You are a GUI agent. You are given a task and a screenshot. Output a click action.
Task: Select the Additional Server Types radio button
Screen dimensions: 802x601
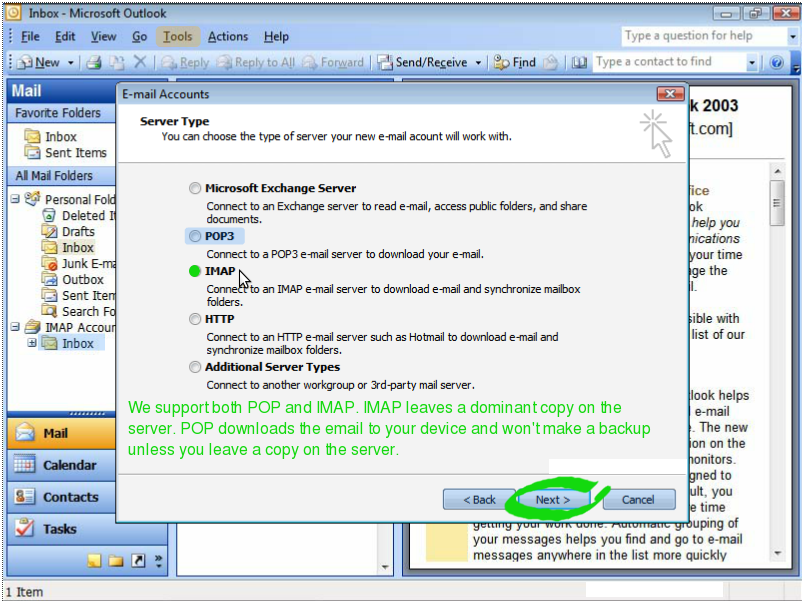(194, 367)
